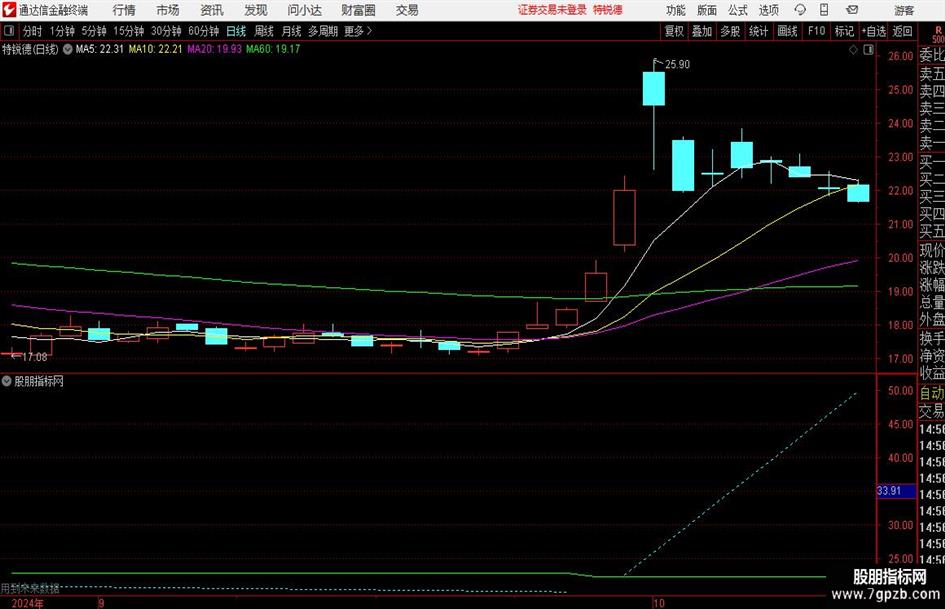Open the 功能 menu
Viewport: 945px width, 609px height.
point(676,10)
